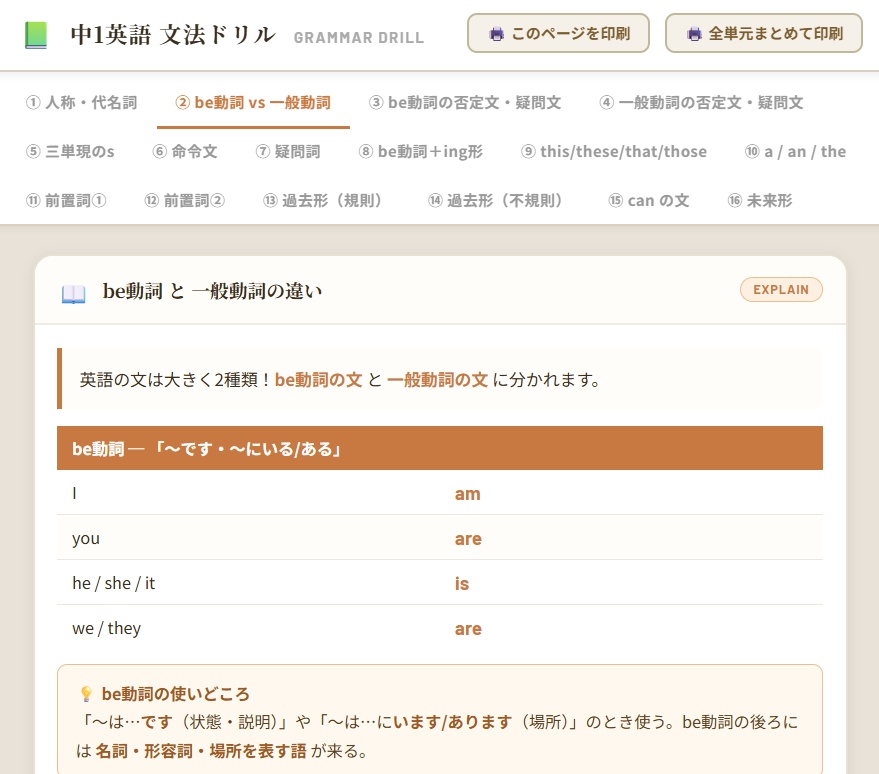Screen dimensions: 879x774
Task: Click the open book icon beside be動詞 heading
Action: tap(73, 293)
